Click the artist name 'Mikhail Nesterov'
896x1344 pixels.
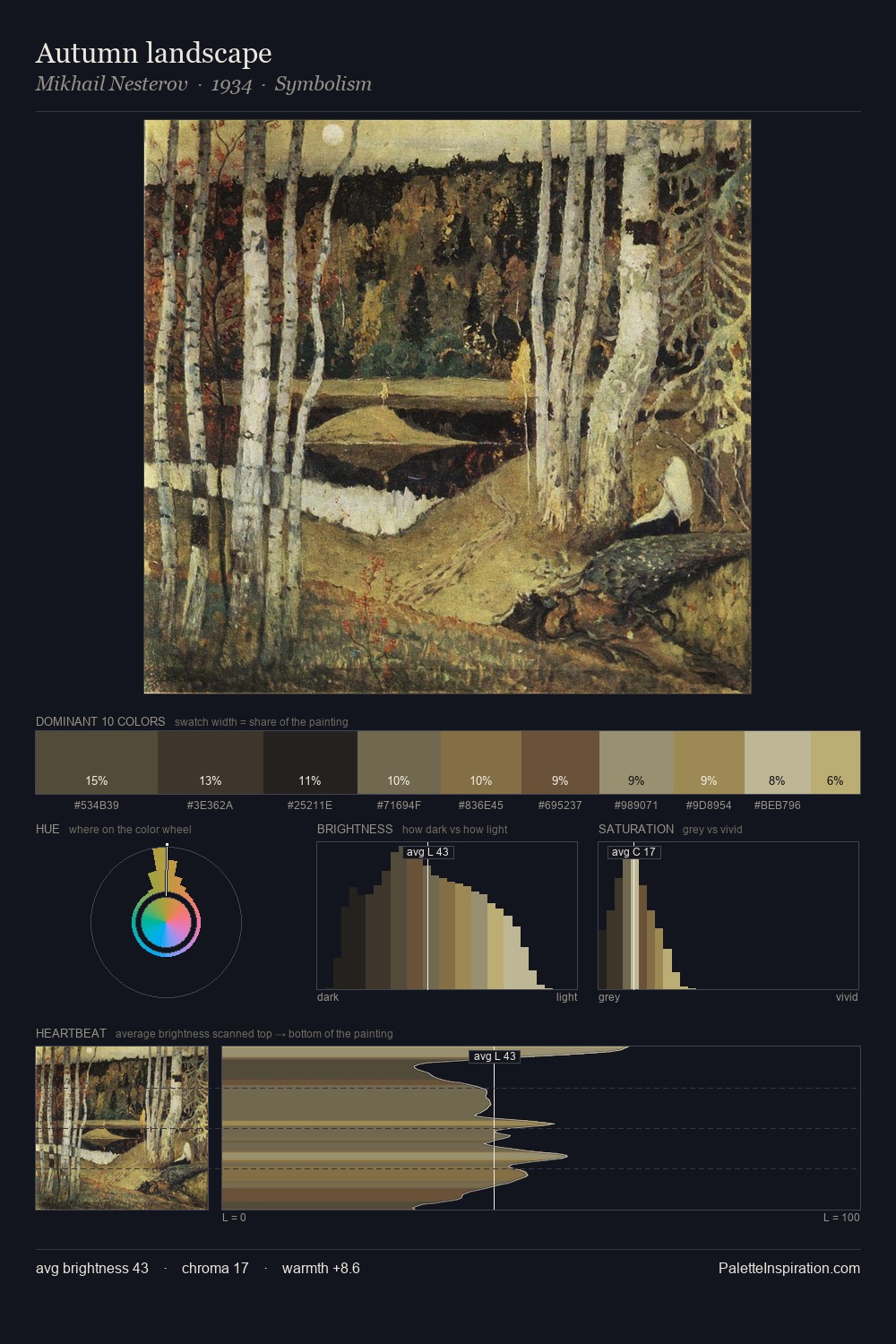point(112,84)
